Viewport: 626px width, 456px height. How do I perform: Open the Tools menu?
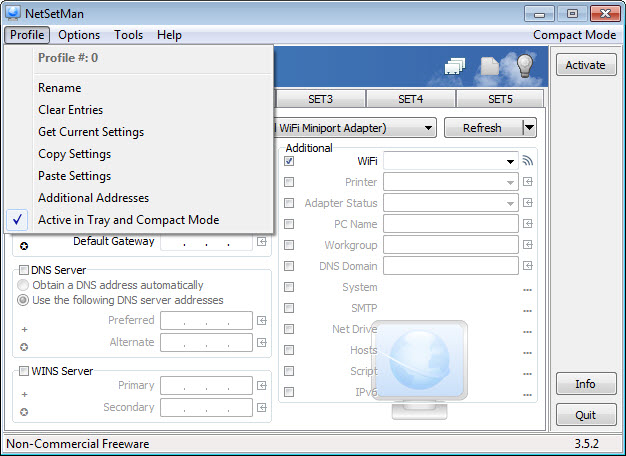pos(129,35)
